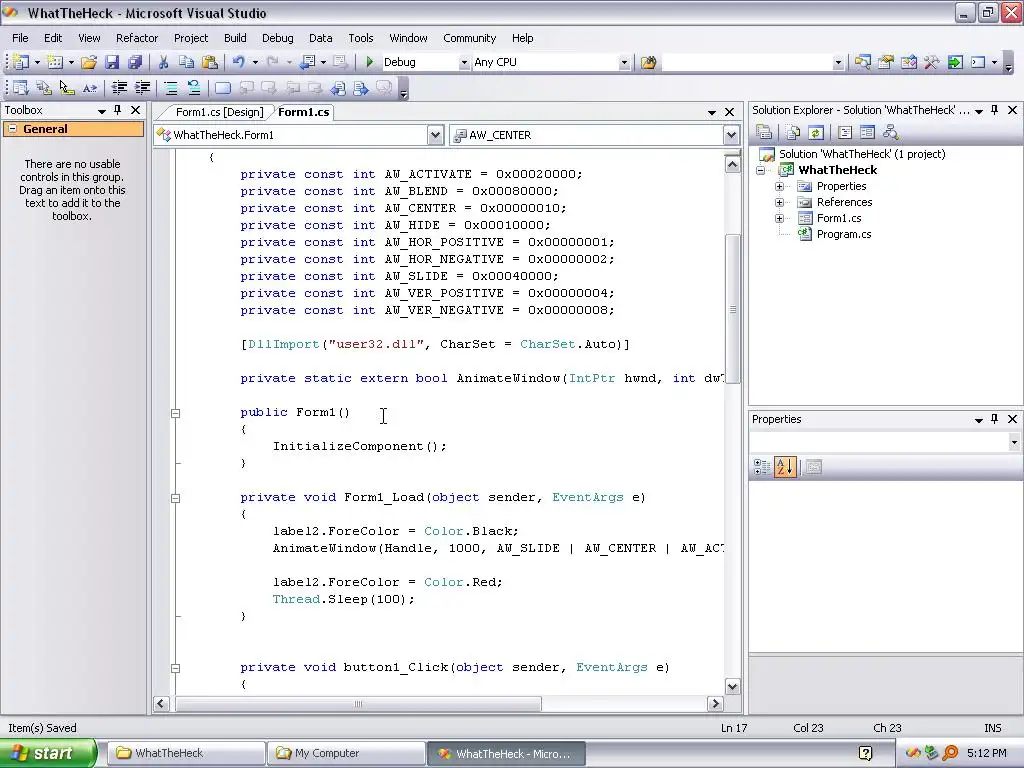The height and width of the screenshot is (768, 1024).
Task: Toggle auto-hide pin on Properties panel
Action: click(x=995, y=419)
